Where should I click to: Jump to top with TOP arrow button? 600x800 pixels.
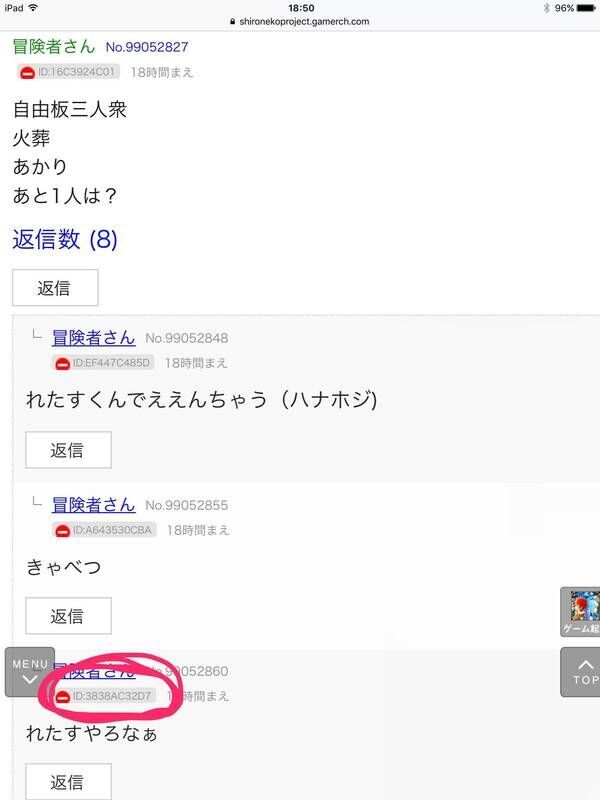[x=581, y=672]
